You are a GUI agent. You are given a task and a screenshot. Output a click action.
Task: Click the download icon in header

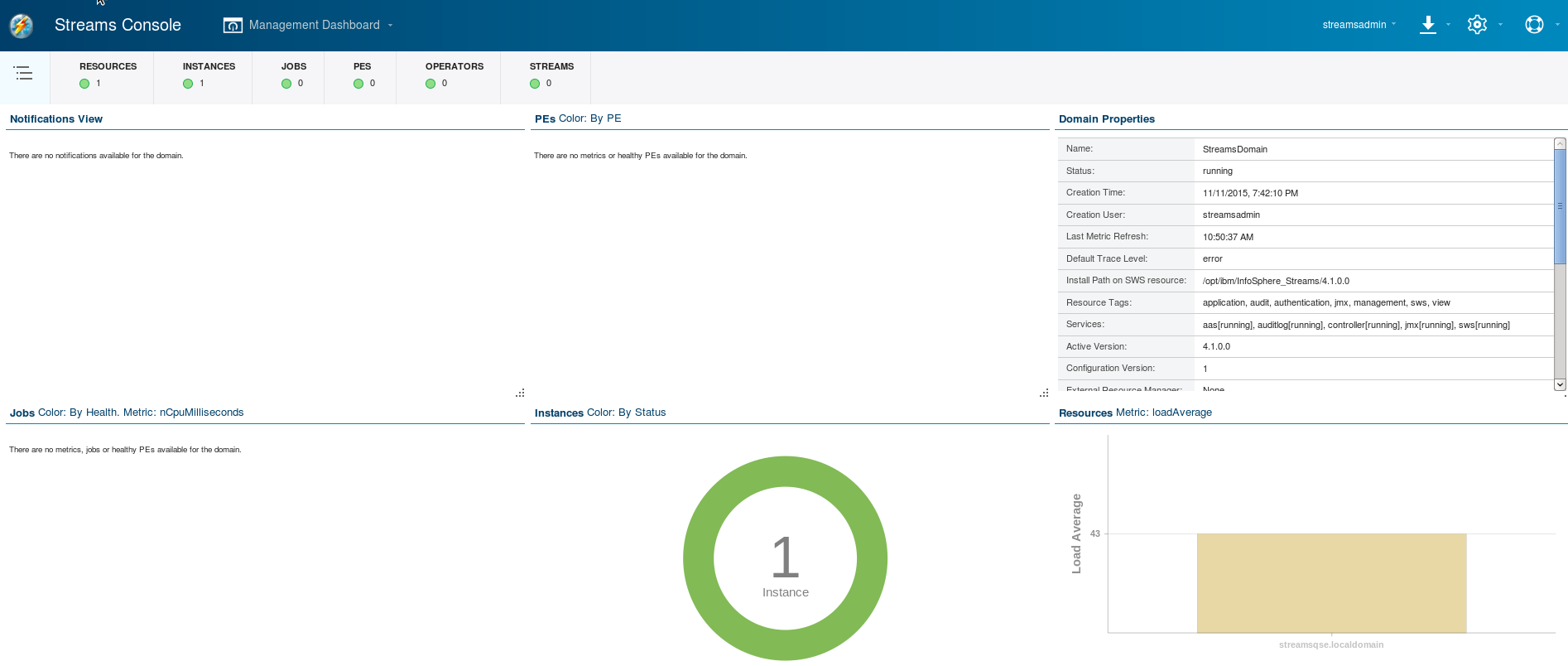1427,25
